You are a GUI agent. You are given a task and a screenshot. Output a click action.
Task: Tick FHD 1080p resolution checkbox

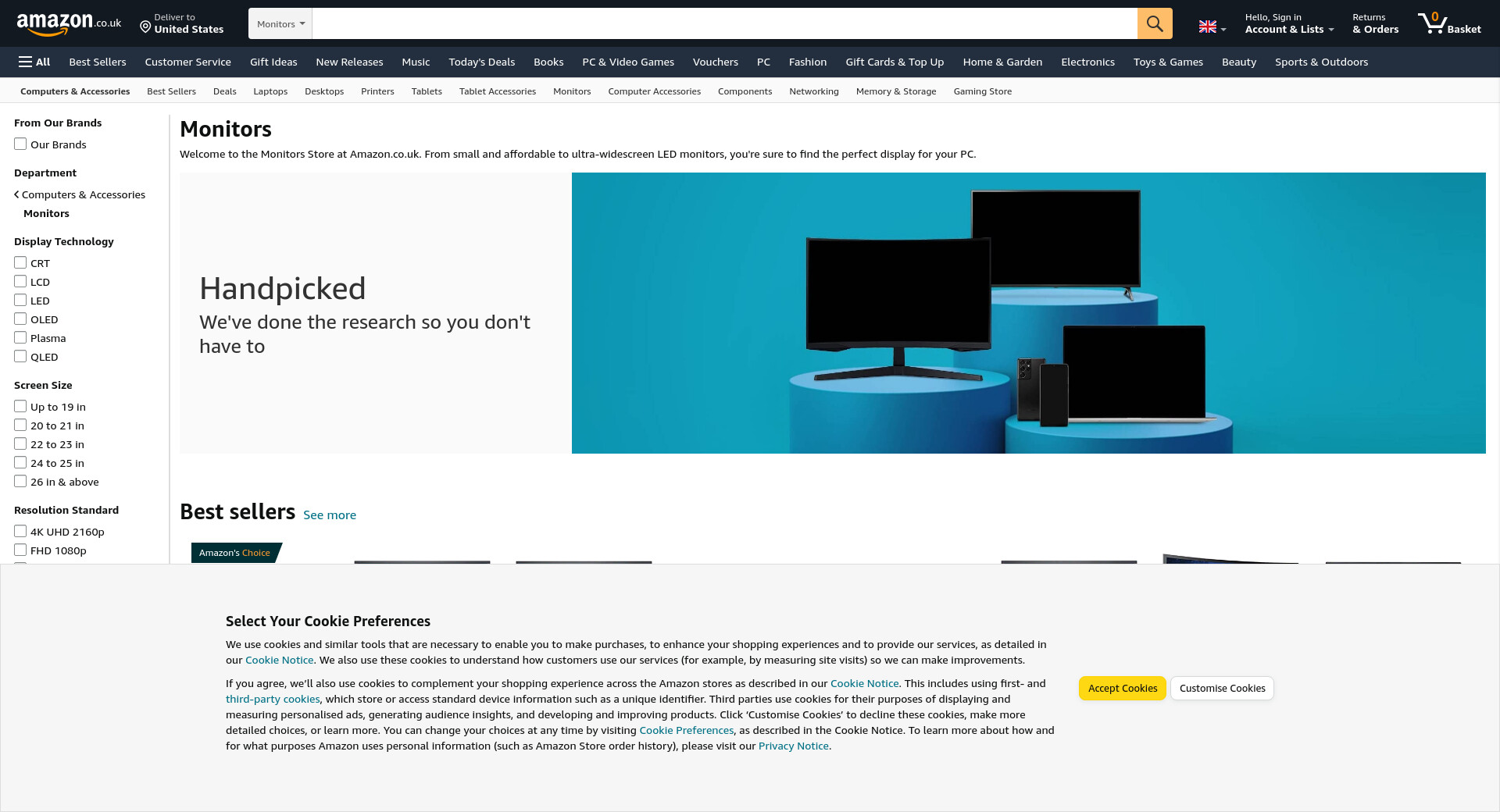(x=20, y=550)
